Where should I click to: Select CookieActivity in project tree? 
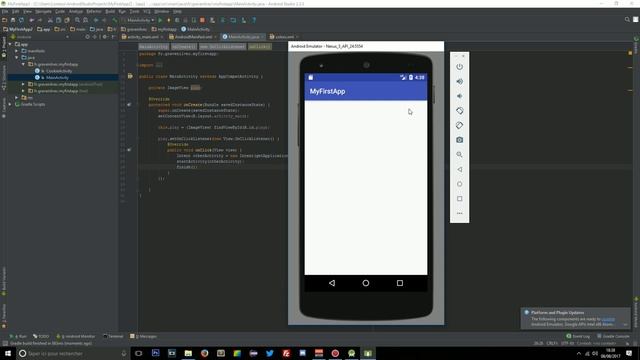59,71
